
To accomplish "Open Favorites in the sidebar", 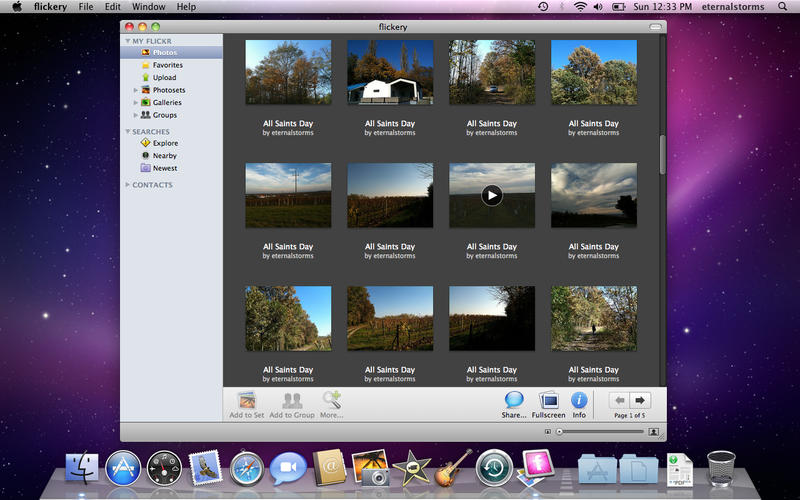I will [x=167, y=65].
